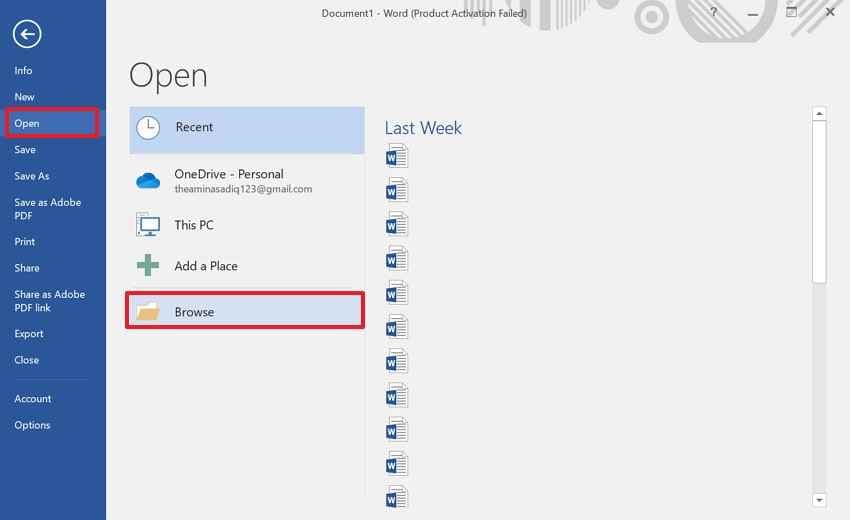Select Save as Adobe PDF
The image size is (850, 520).
click(48, 209)
